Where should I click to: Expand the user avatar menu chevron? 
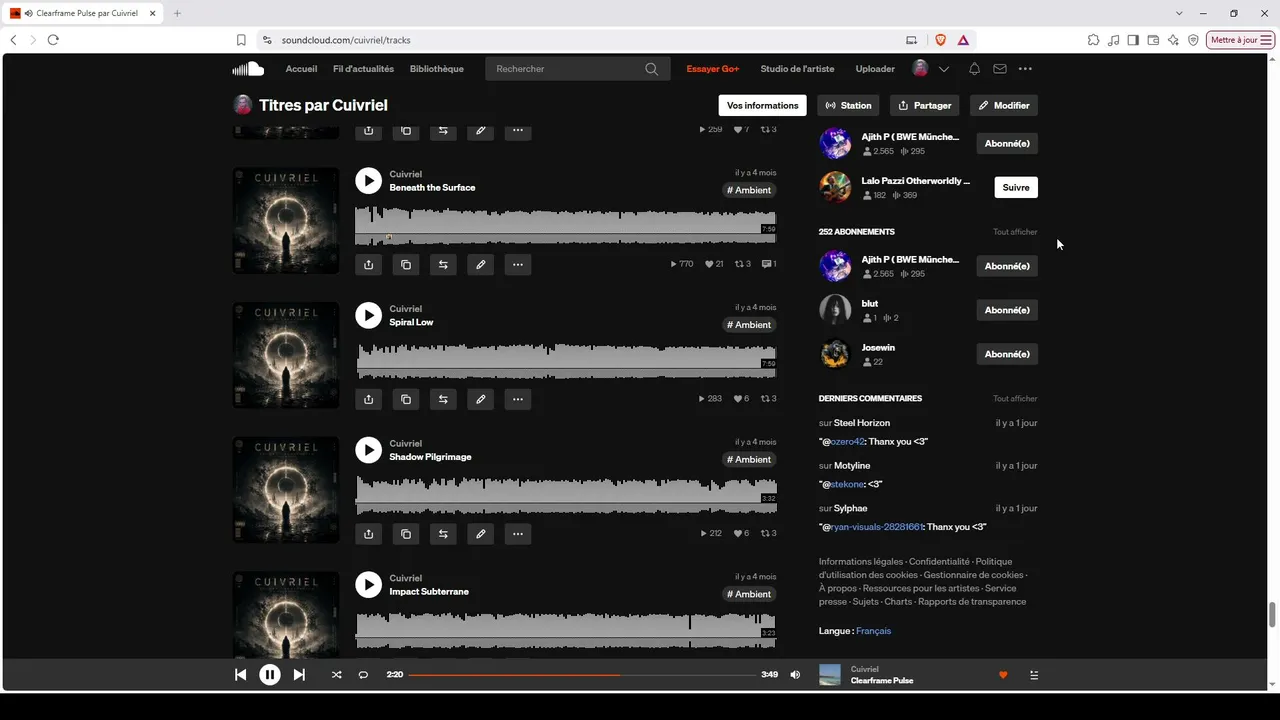coord(943,69)
